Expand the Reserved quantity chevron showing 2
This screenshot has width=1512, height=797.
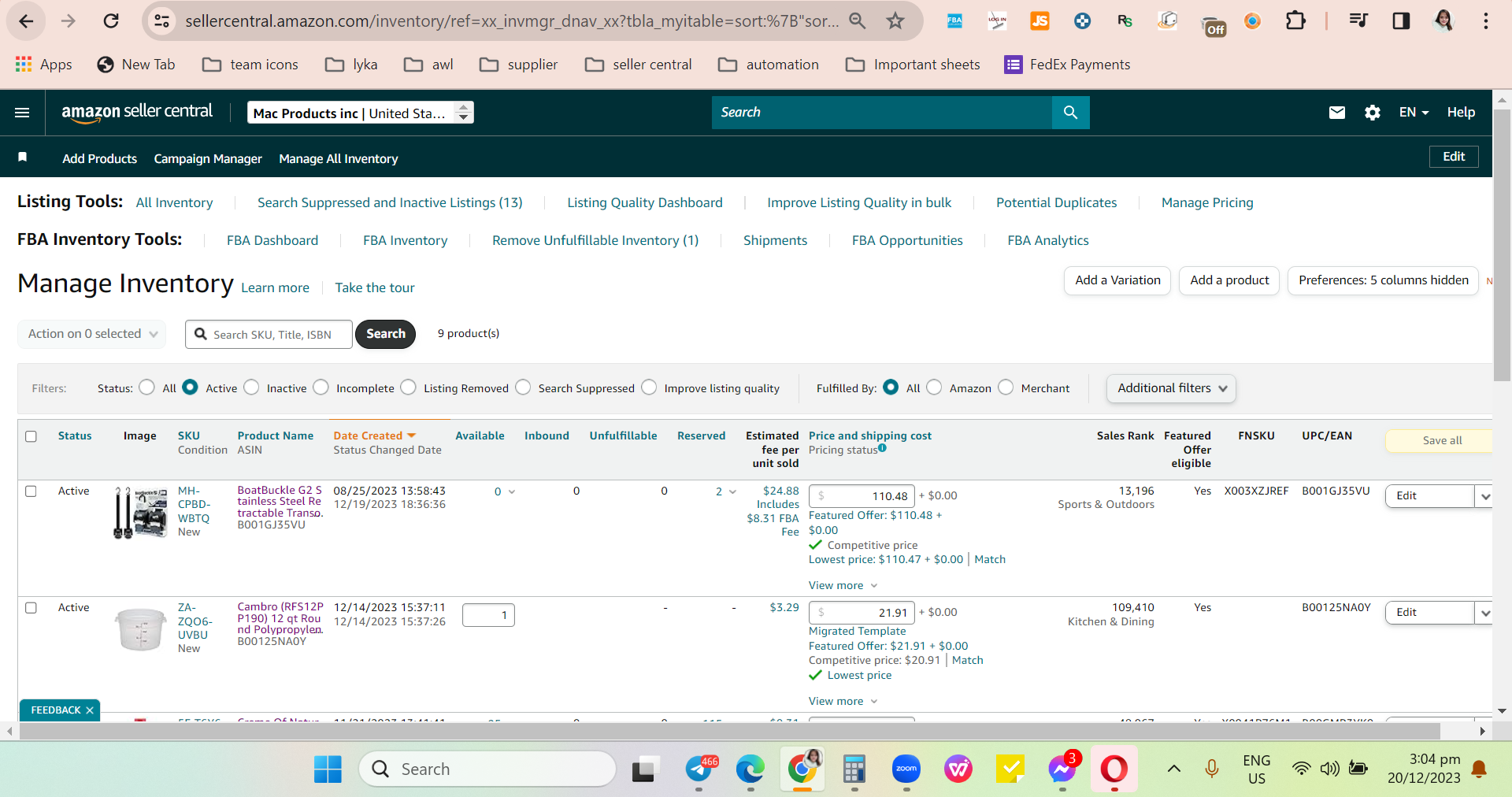pyautogui.click(x=732, y=491)
